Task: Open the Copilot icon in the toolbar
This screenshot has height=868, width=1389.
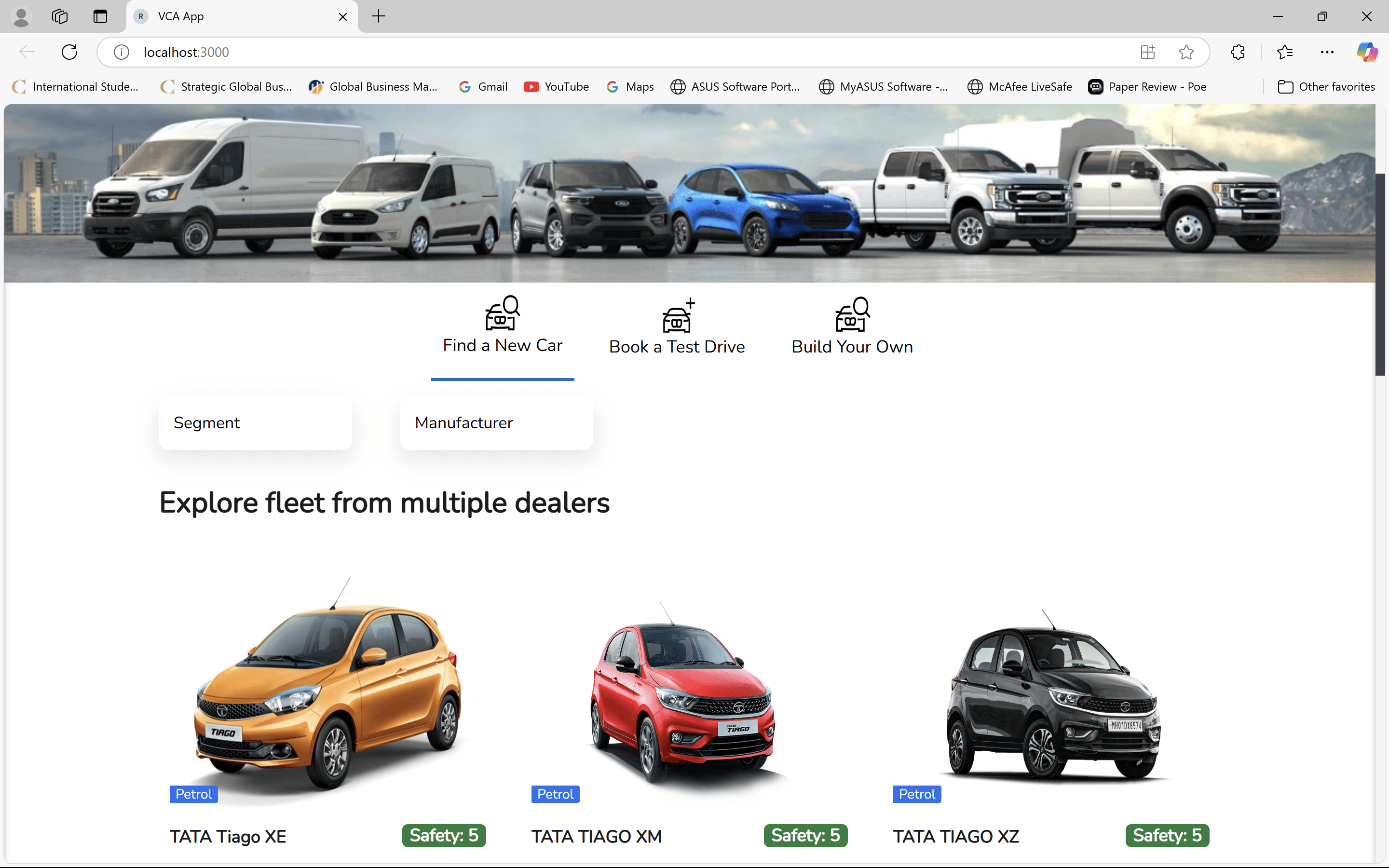Action: click(x=1367, y=52)
